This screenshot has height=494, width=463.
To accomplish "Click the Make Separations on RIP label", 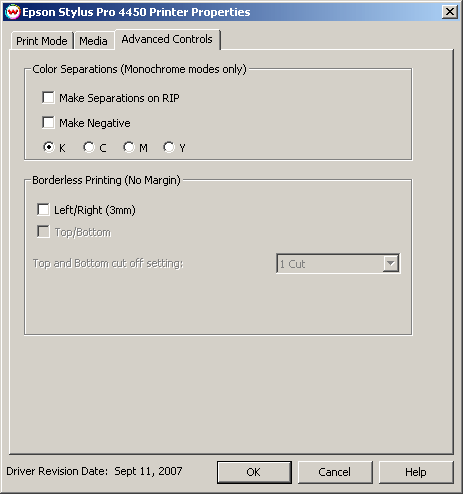I will point(119,98).
